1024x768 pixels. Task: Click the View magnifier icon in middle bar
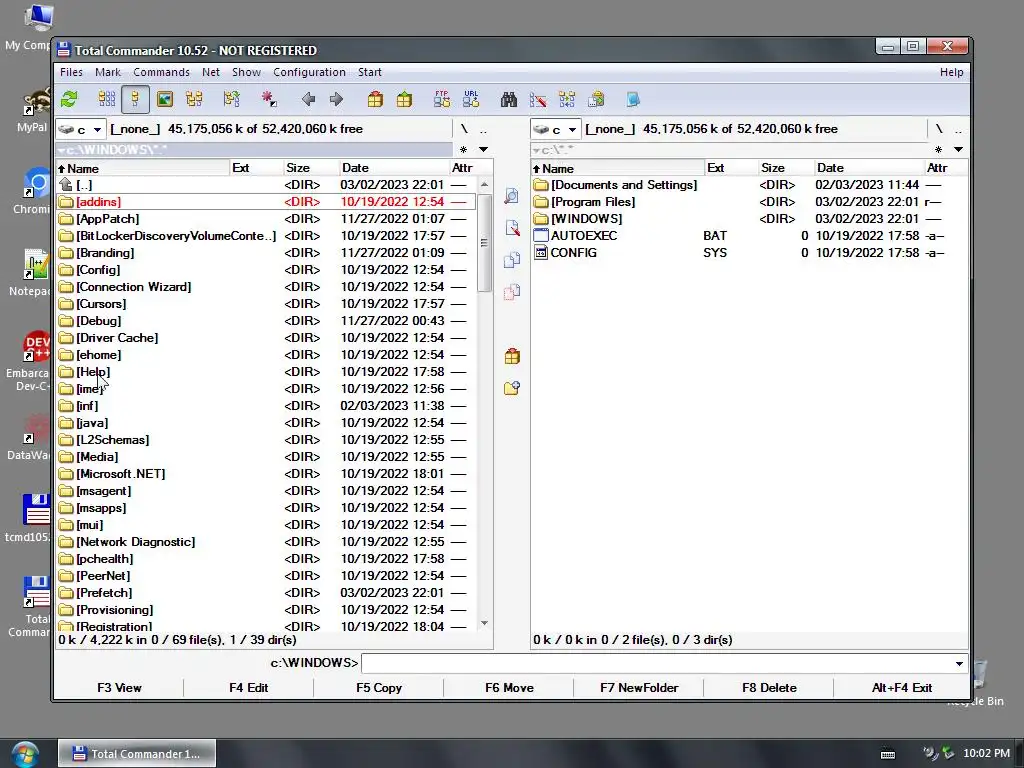coord(512,196)
